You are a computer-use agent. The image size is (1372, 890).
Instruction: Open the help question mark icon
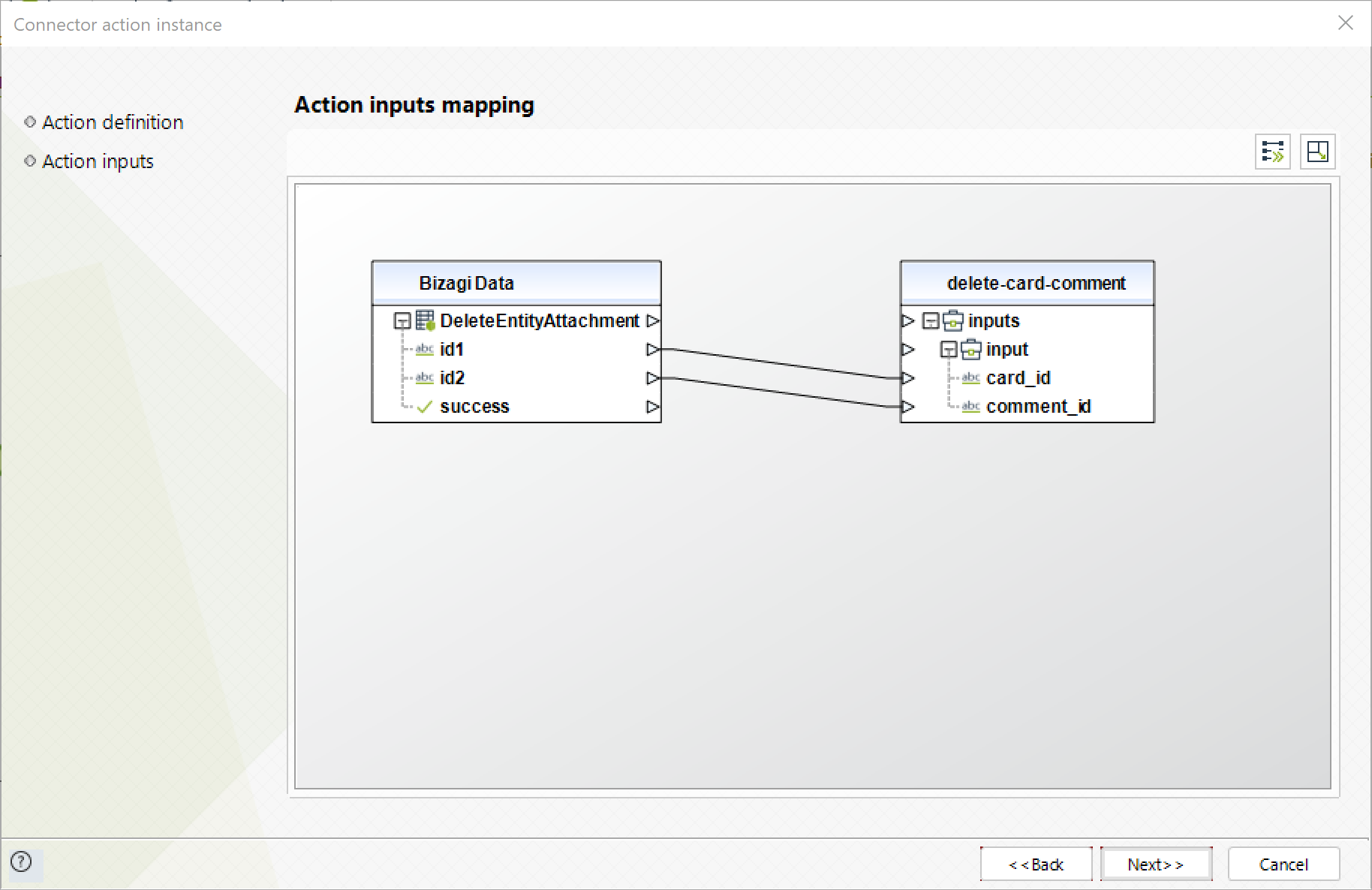click(x=22, y=861)
